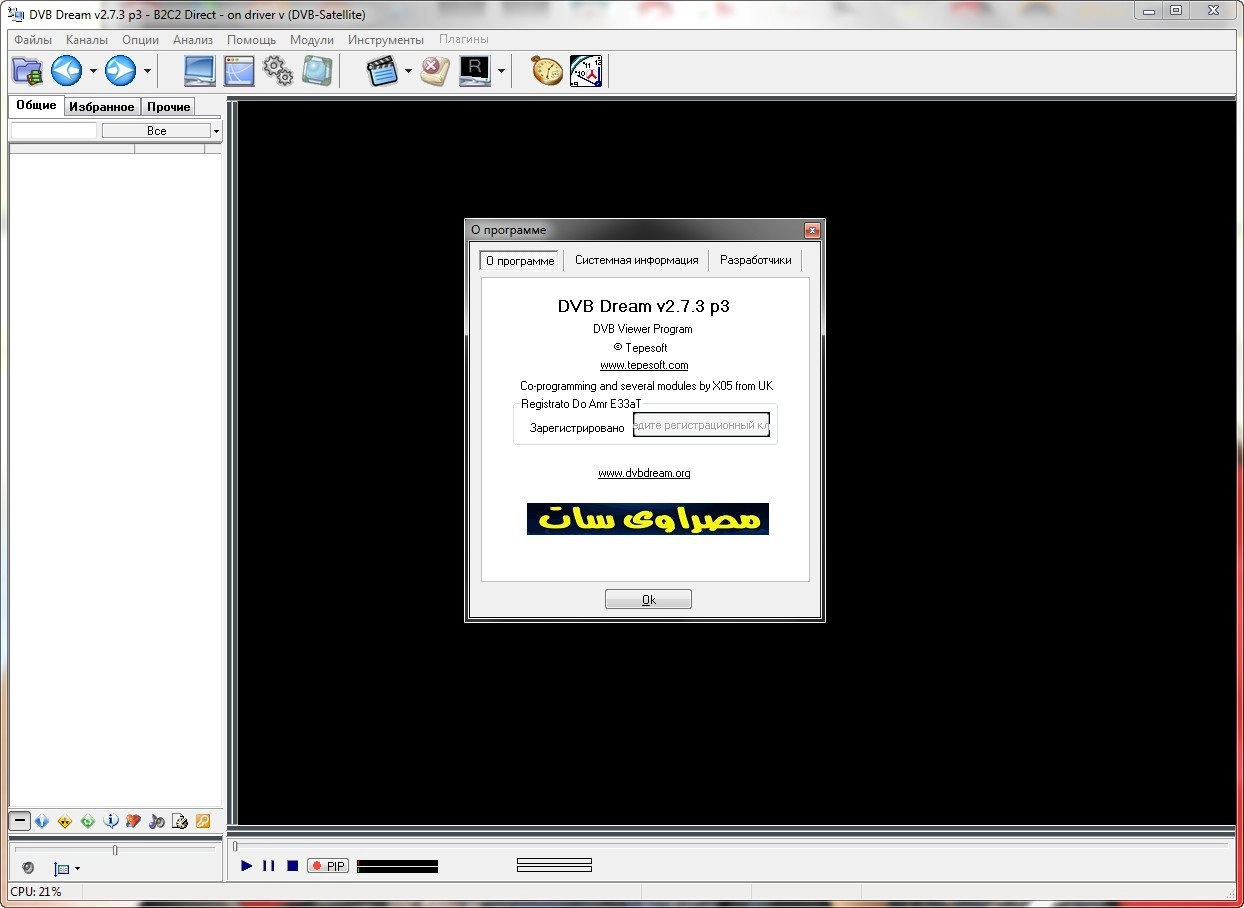The image size is (1244, 908).
Task: Select the Системная информация tab
Action: pos(636,260)
